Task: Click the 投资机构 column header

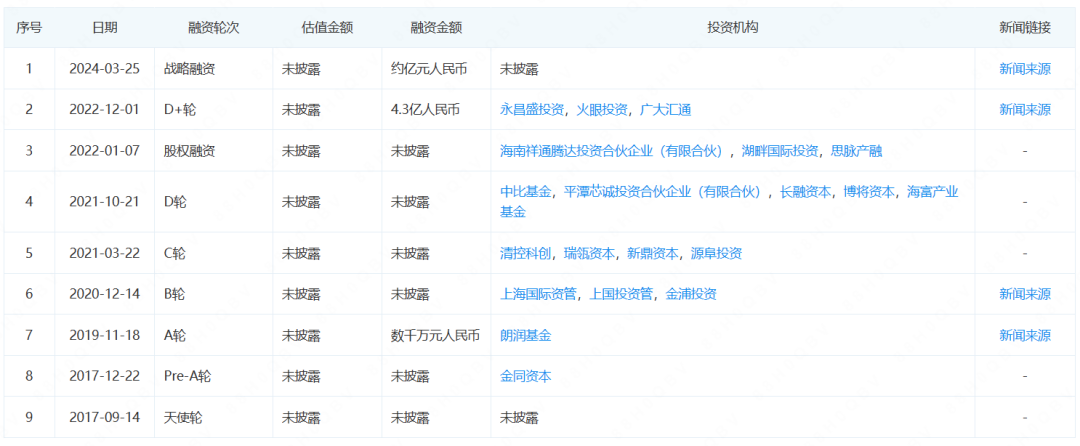Action: [x=733, y=28]
